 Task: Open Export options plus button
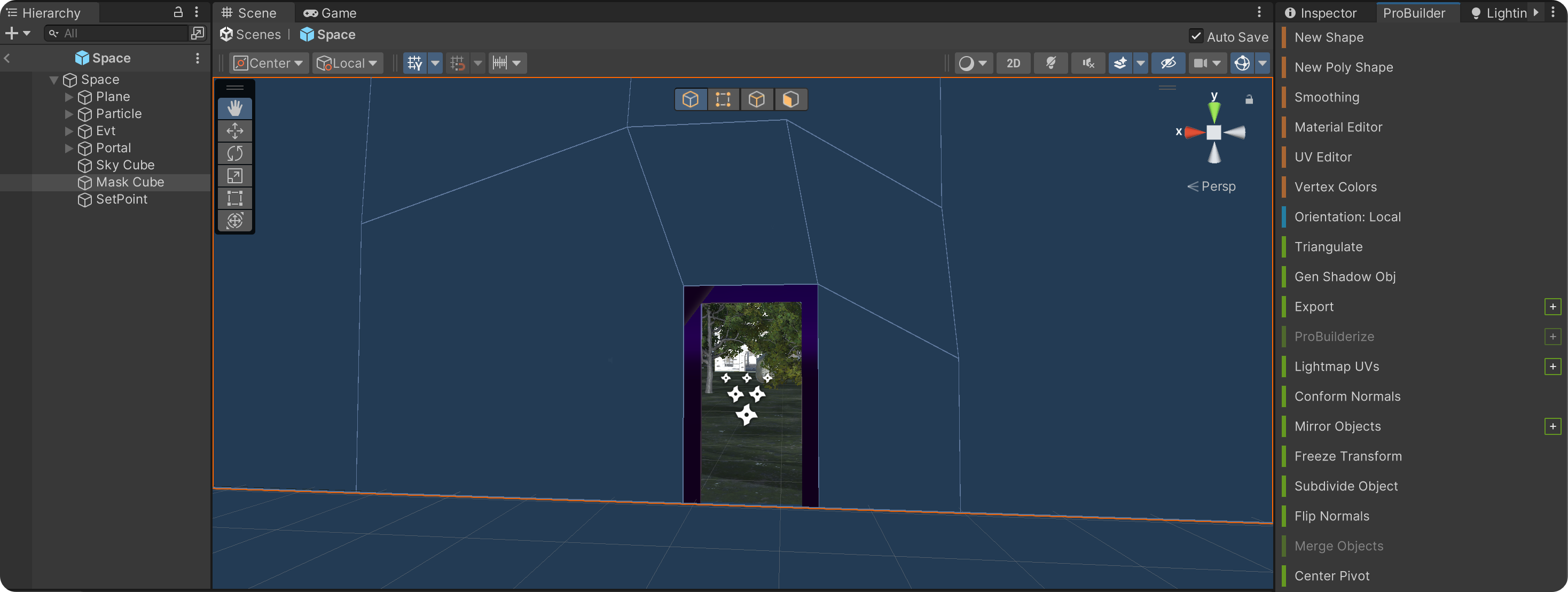pyautogui.click(x=1552, y=306)
